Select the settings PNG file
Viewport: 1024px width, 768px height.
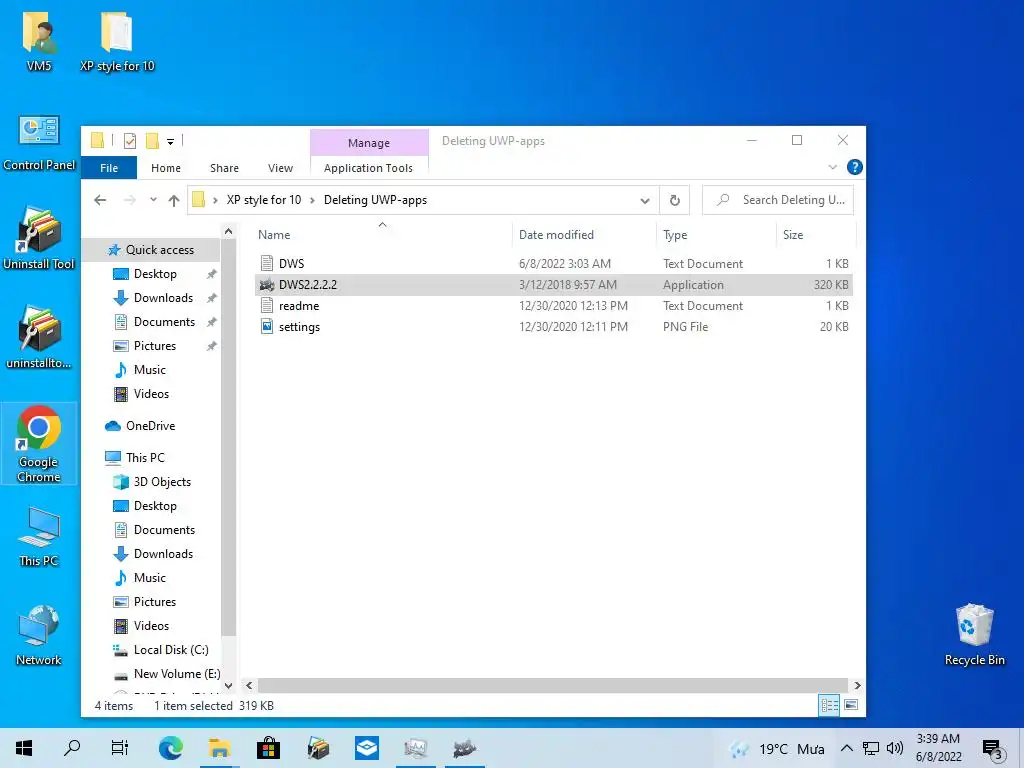(x=553, y=327)
